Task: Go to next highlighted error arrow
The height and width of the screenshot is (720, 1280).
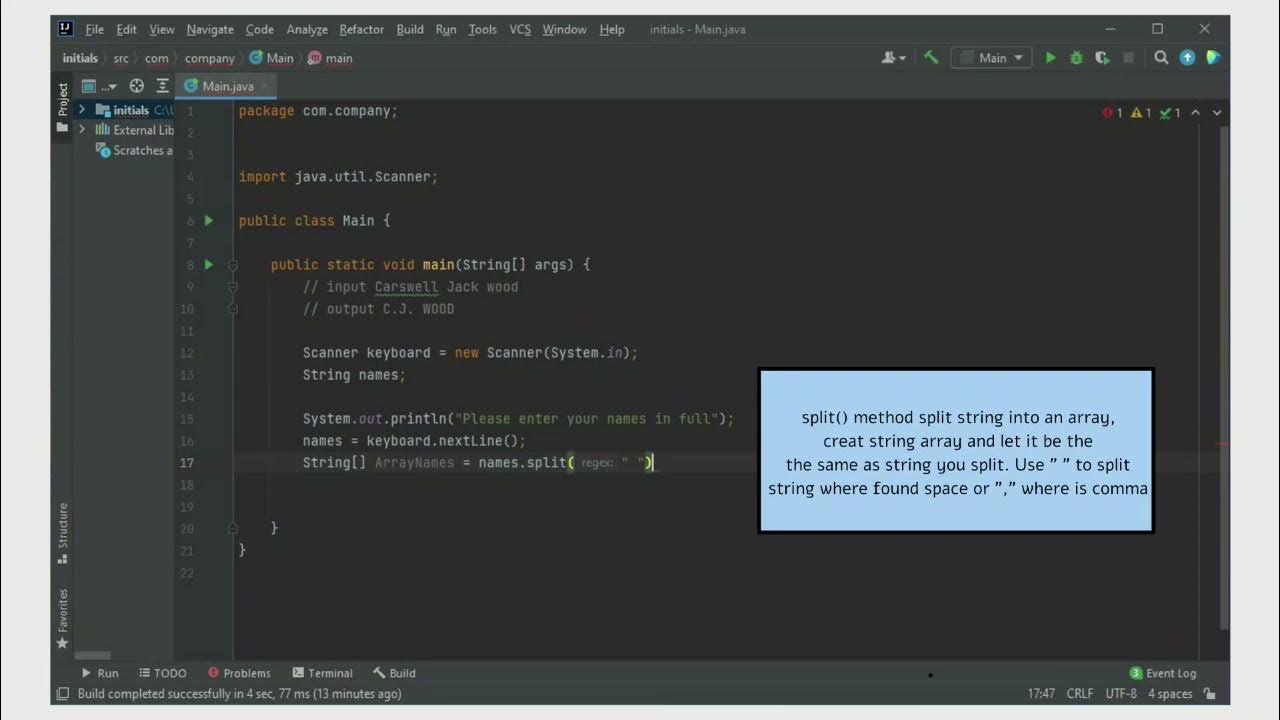Action: click(1217, 113)
